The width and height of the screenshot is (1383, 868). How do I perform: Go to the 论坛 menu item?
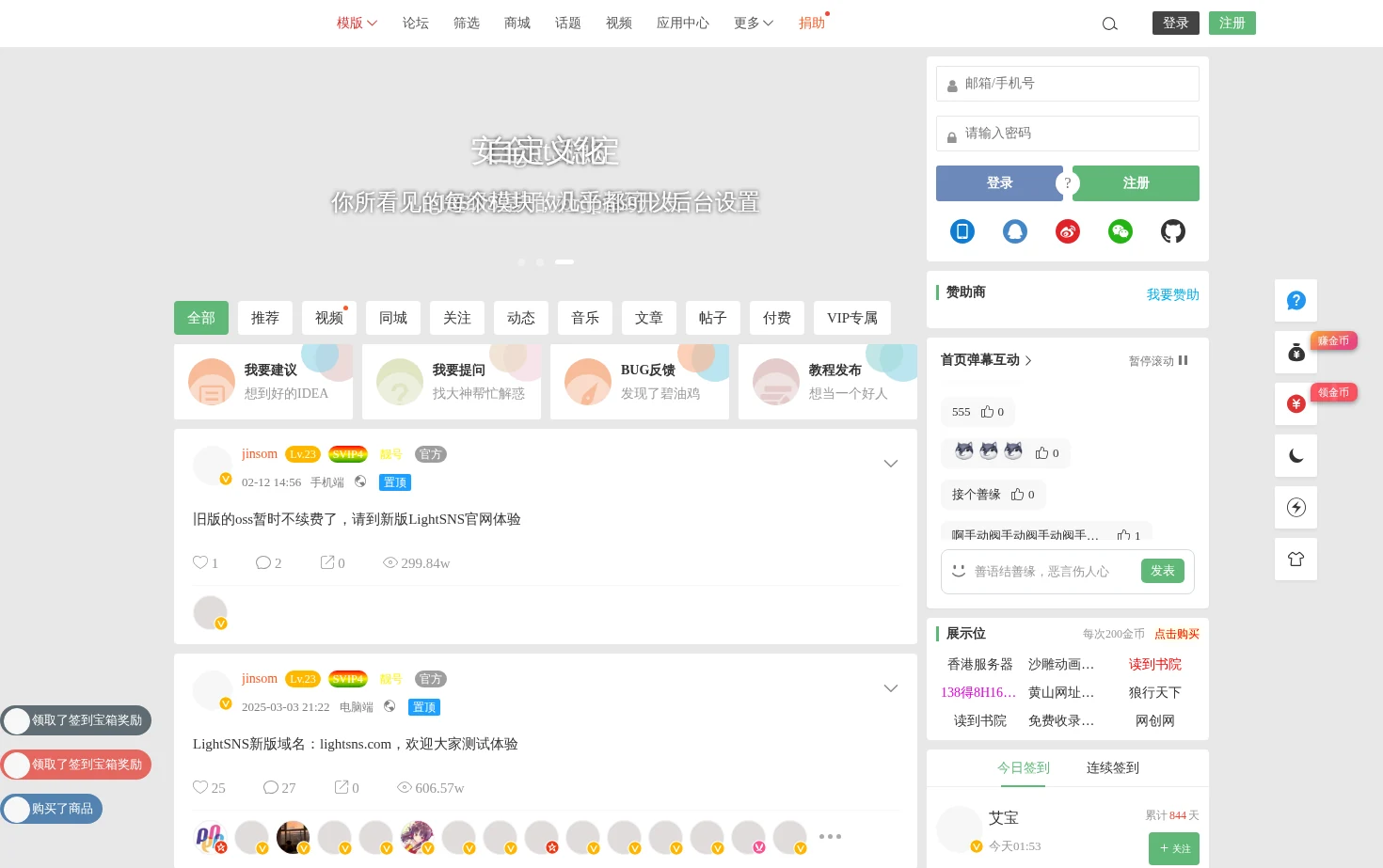416,24
